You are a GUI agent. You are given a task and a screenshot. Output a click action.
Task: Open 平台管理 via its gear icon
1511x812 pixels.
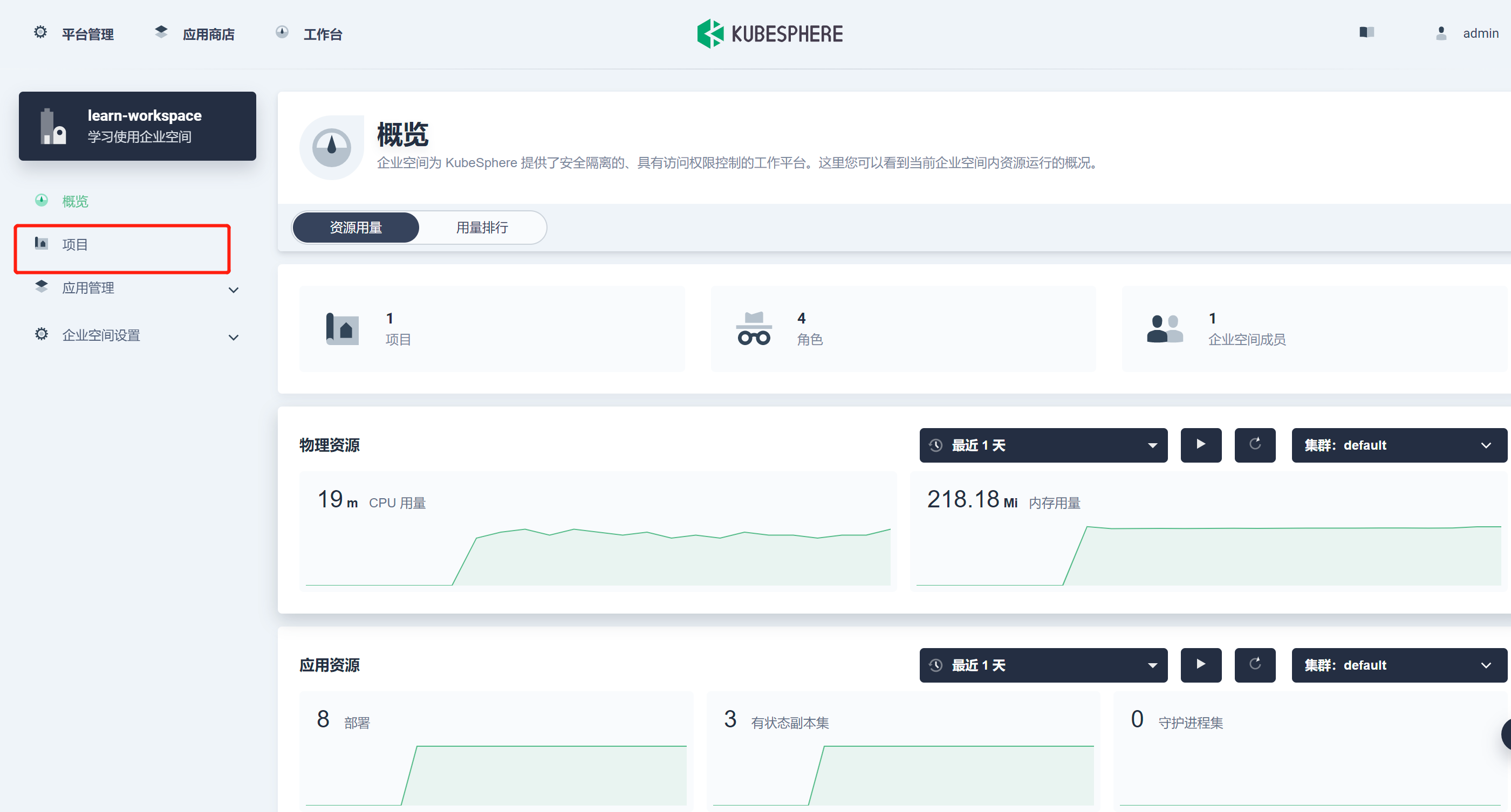[40, 33]
